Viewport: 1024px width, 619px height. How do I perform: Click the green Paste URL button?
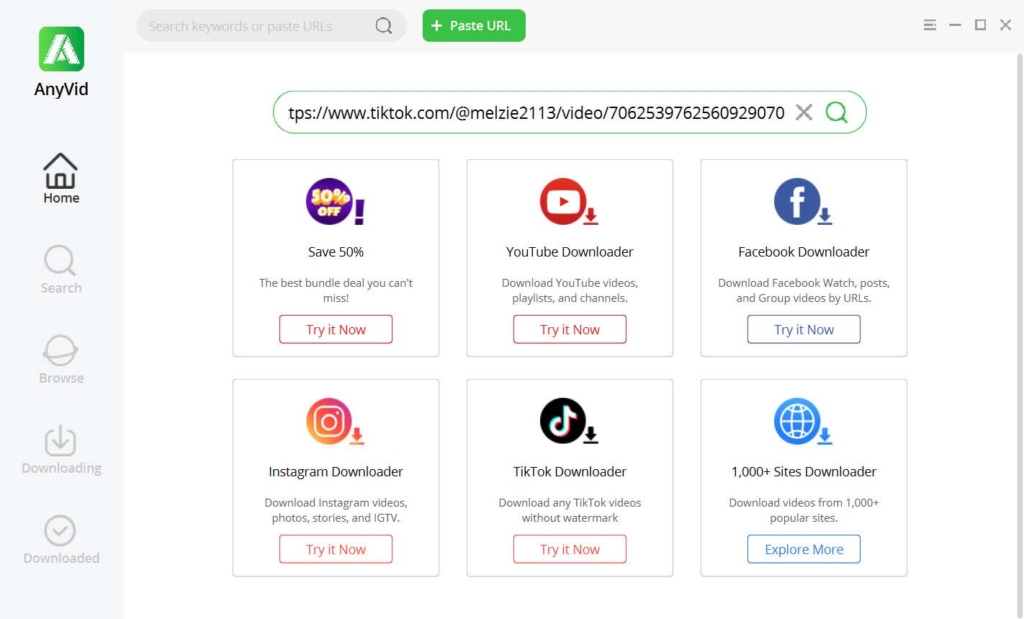pyautogui.click(x=473, y=25)
